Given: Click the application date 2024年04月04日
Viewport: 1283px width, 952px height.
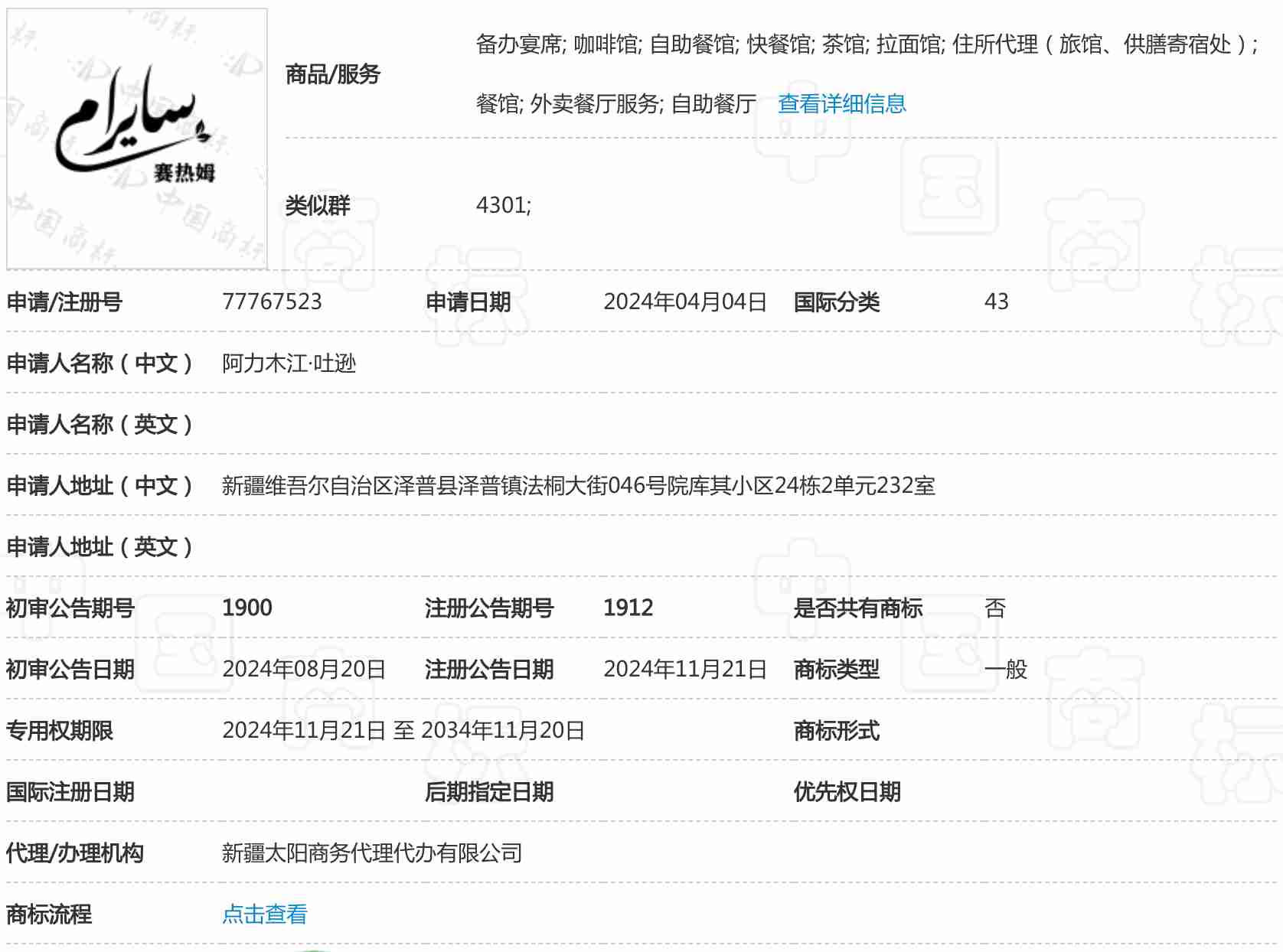Looking at the screenshot, I should 684,302.
